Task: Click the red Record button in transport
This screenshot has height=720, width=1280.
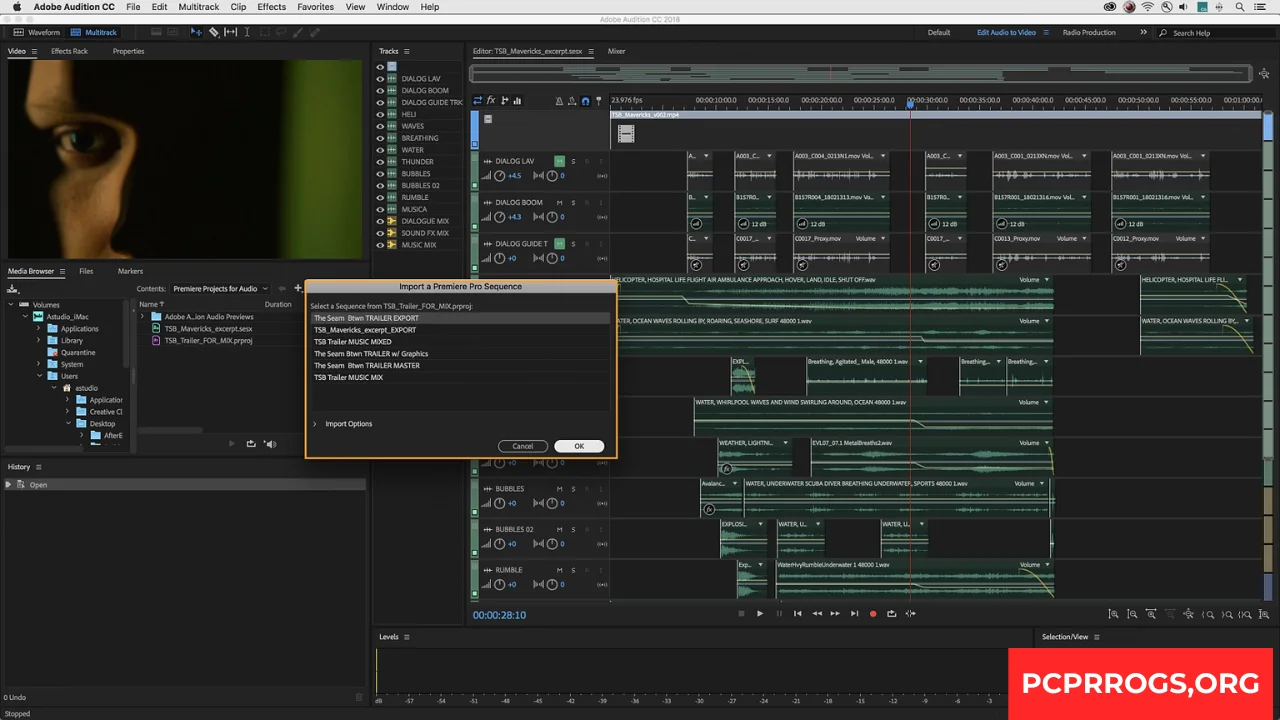Action: pyautogui.click(x=873, y=614)
